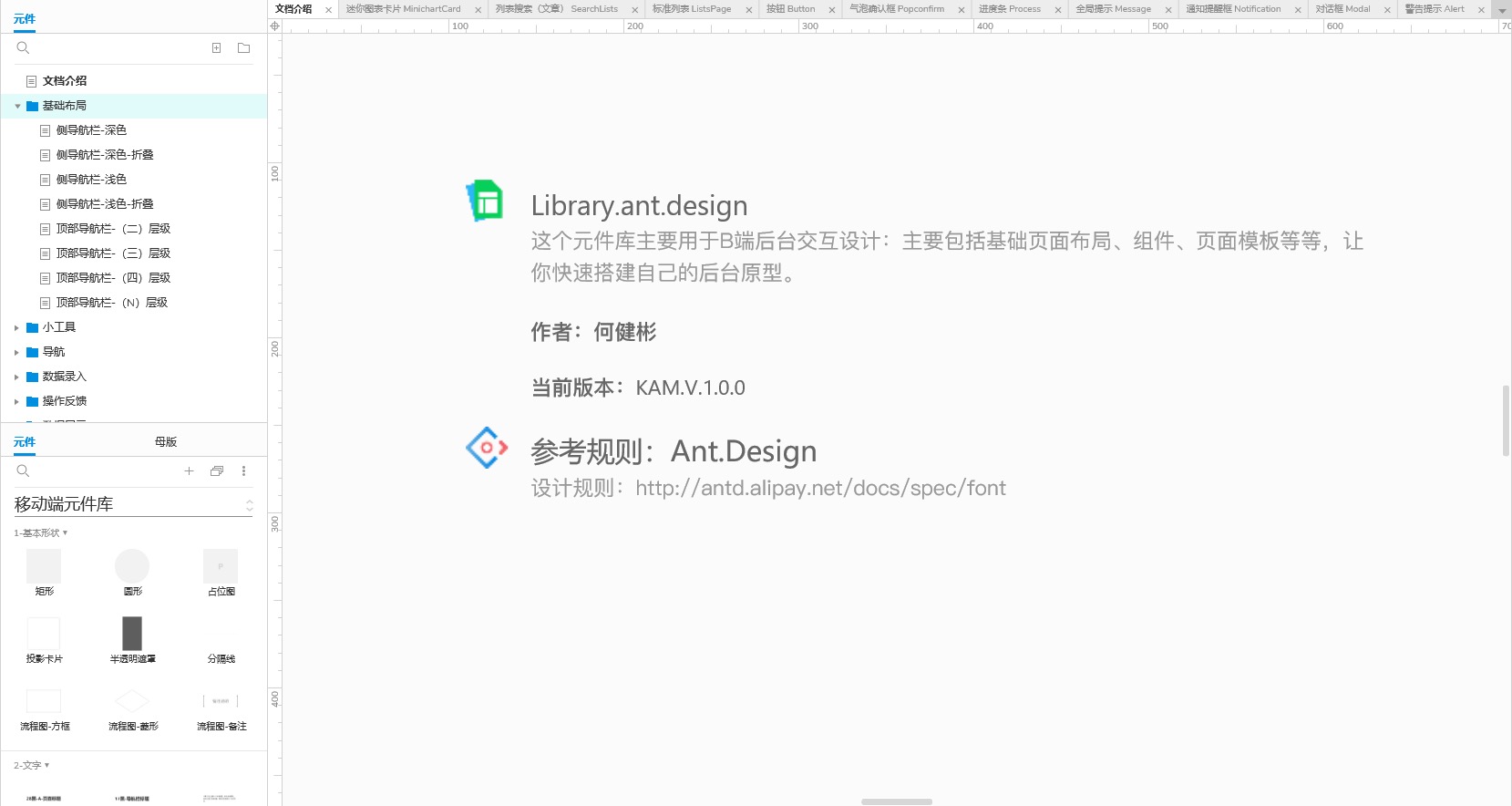The width and height of the screenshot is (1512, 806).
Task: Open the library panel's three-dot options menu
Action: [243, 470]
